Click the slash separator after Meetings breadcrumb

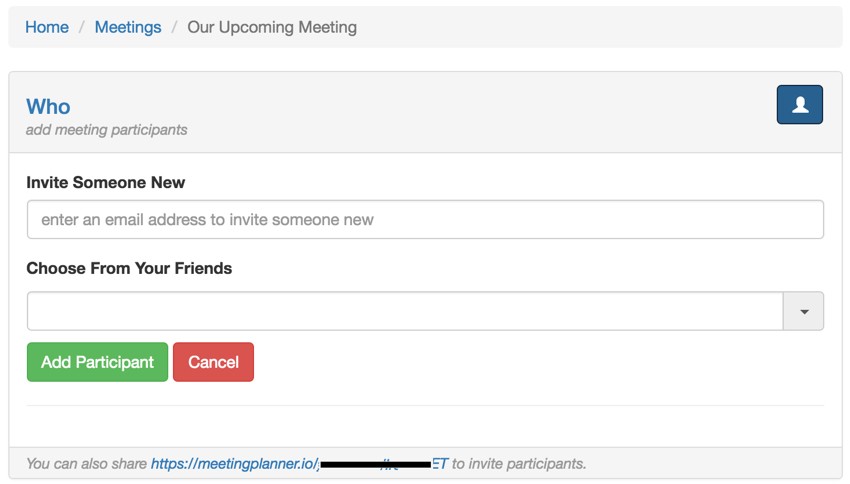[x=175, y=27]
